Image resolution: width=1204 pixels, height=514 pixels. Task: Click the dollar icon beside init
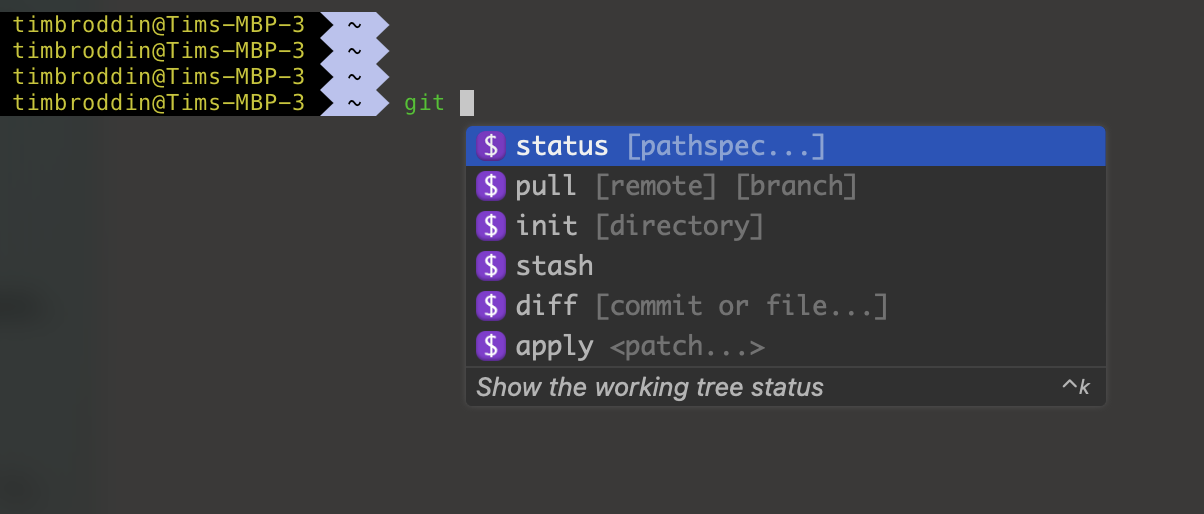click(x=490, y=226)
